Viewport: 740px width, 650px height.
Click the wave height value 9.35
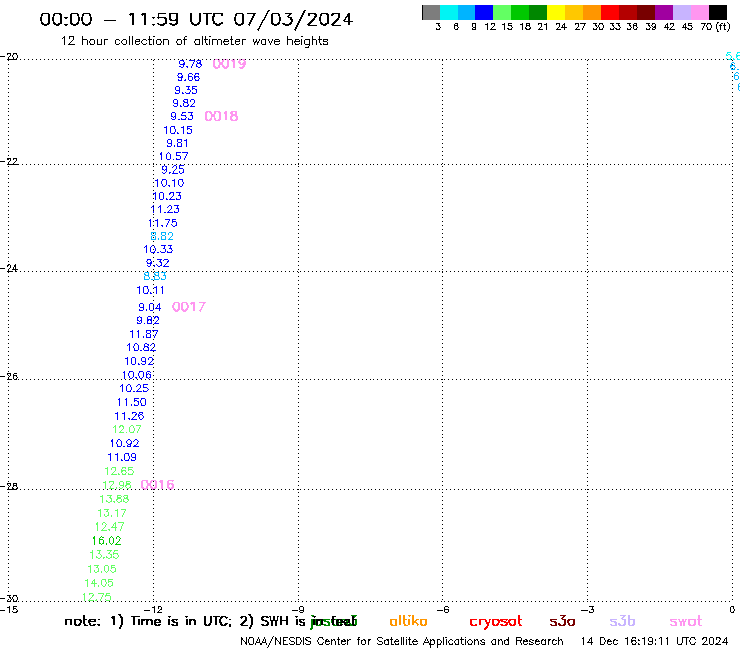tap(186, 90)
